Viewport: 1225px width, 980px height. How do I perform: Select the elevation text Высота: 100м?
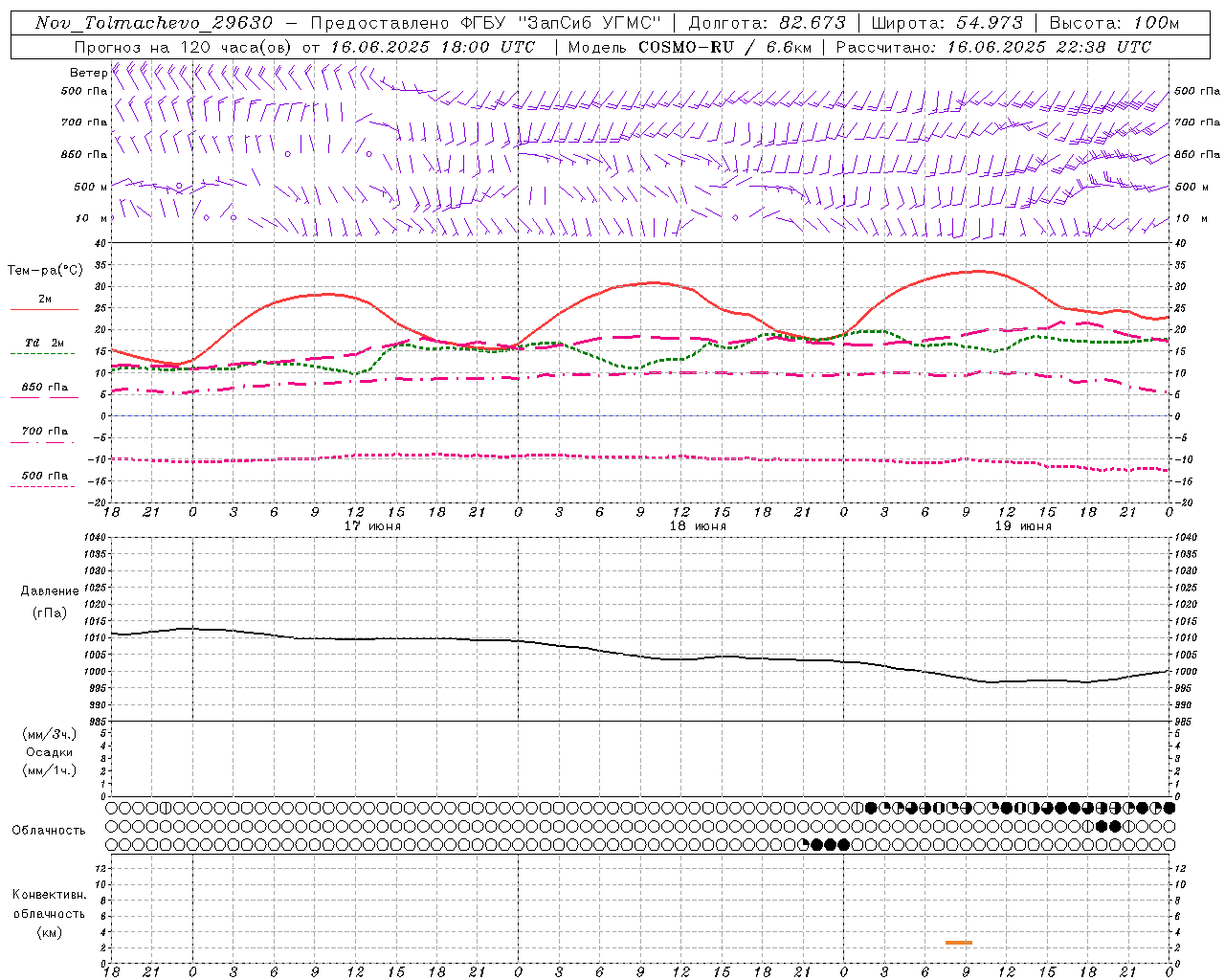coord(1114,23)
